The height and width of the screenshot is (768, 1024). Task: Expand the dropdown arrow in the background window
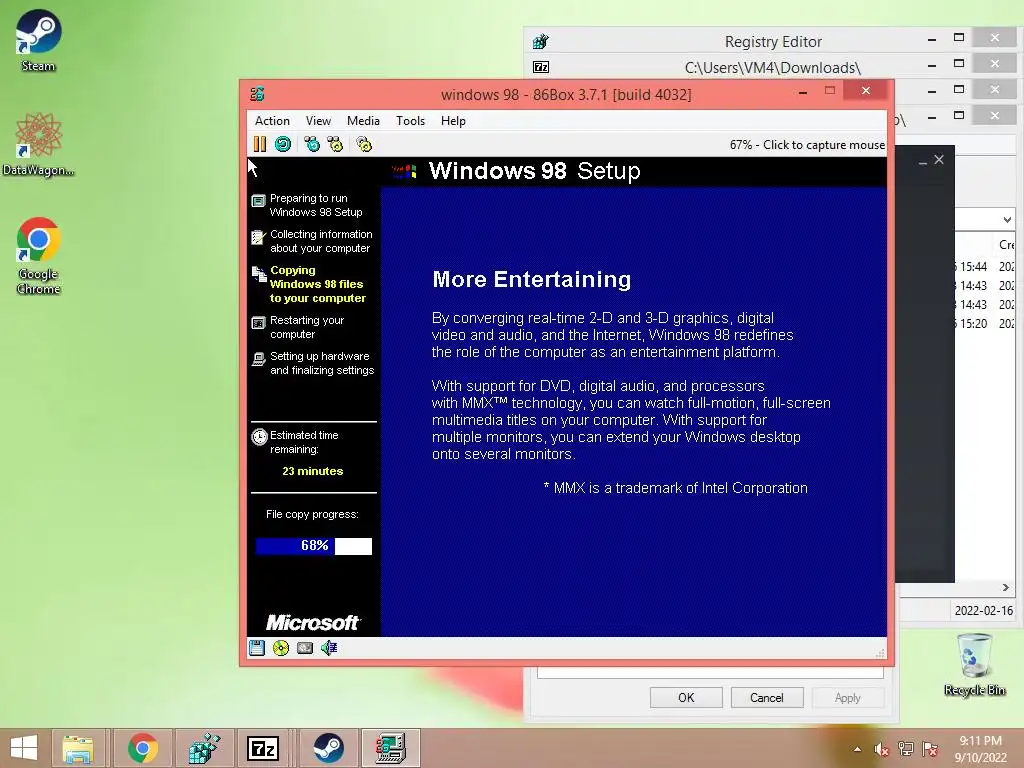point(1007,219)
